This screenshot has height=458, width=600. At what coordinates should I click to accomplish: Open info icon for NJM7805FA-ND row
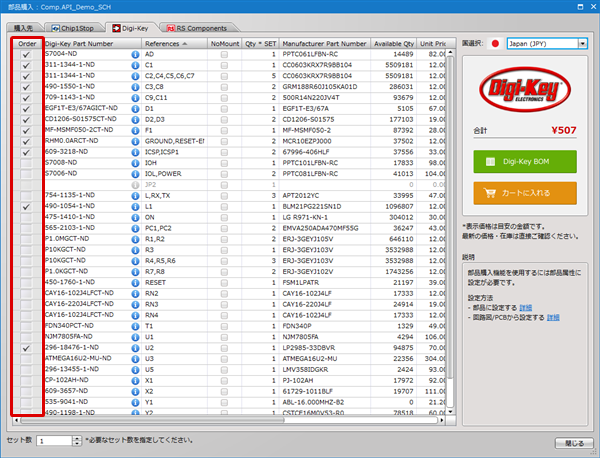135,337
